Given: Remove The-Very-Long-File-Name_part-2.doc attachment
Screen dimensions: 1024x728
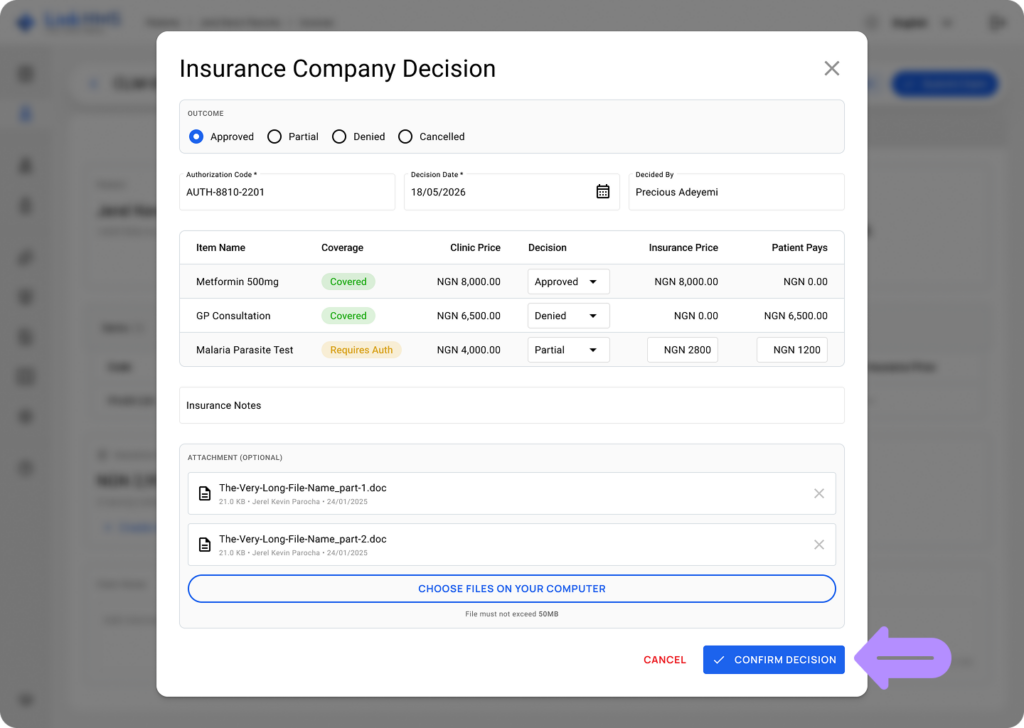Looking at the screenshot, I should click(818, 545).
